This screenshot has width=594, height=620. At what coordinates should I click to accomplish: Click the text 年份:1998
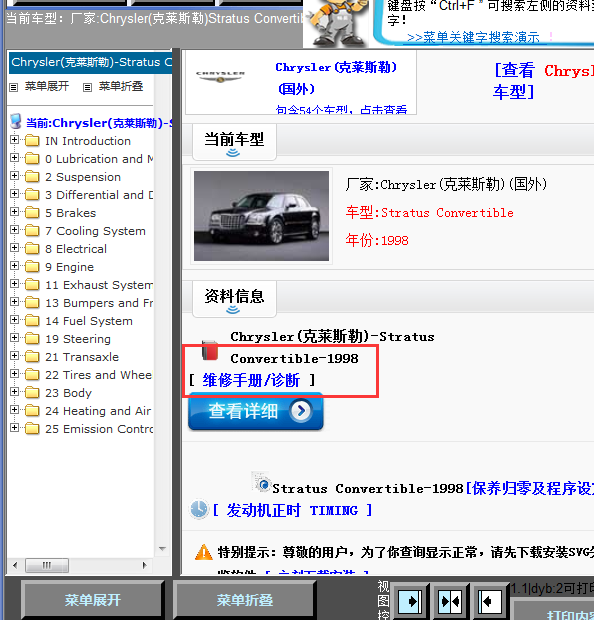(x=377, y=240)
